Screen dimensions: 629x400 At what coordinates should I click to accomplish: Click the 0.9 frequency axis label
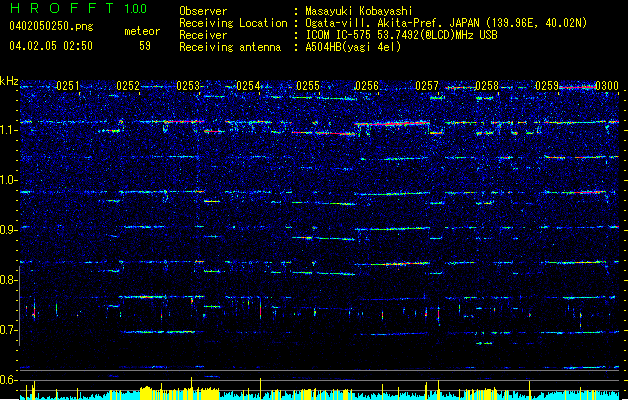8,230
